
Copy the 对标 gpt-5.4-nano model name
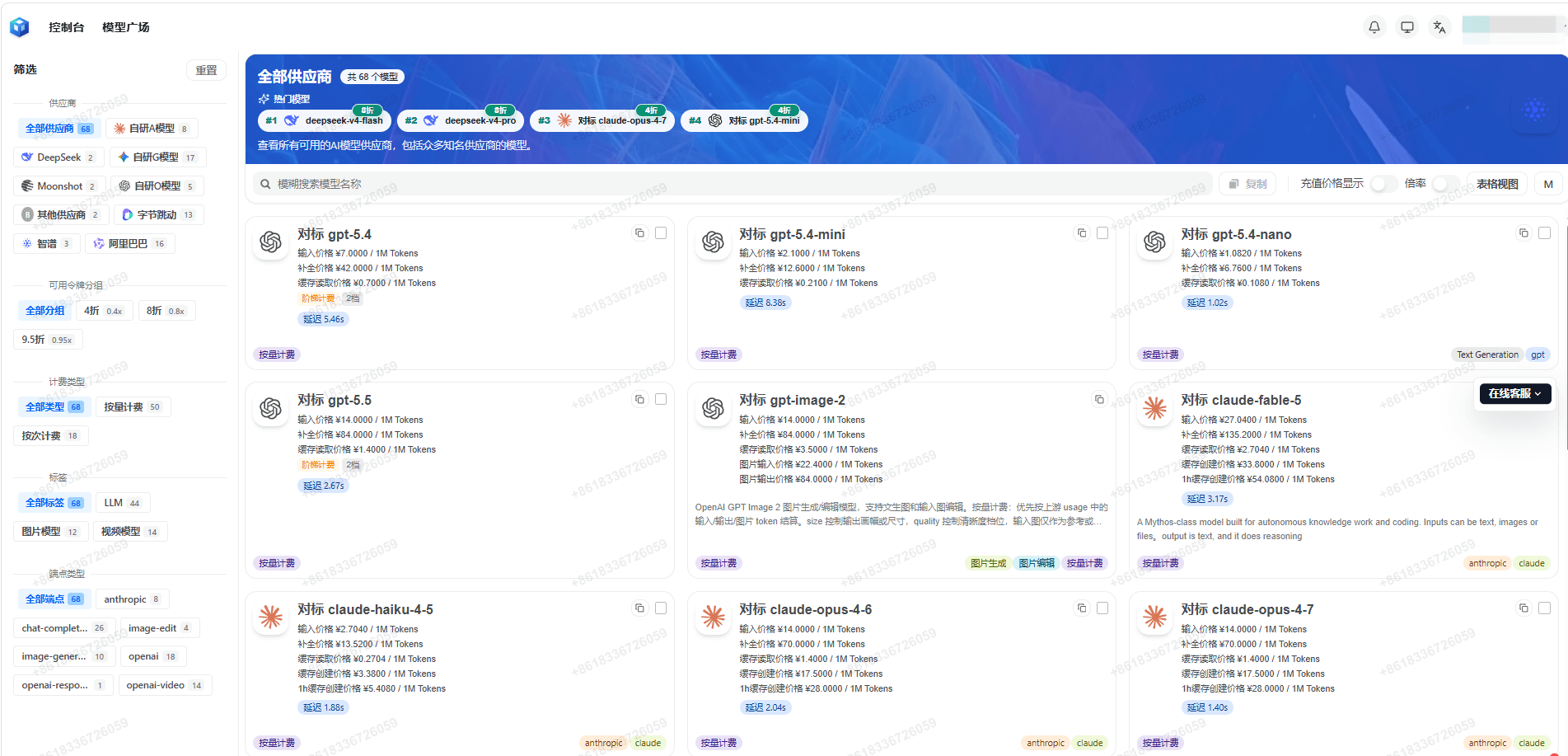[1524, 233]
